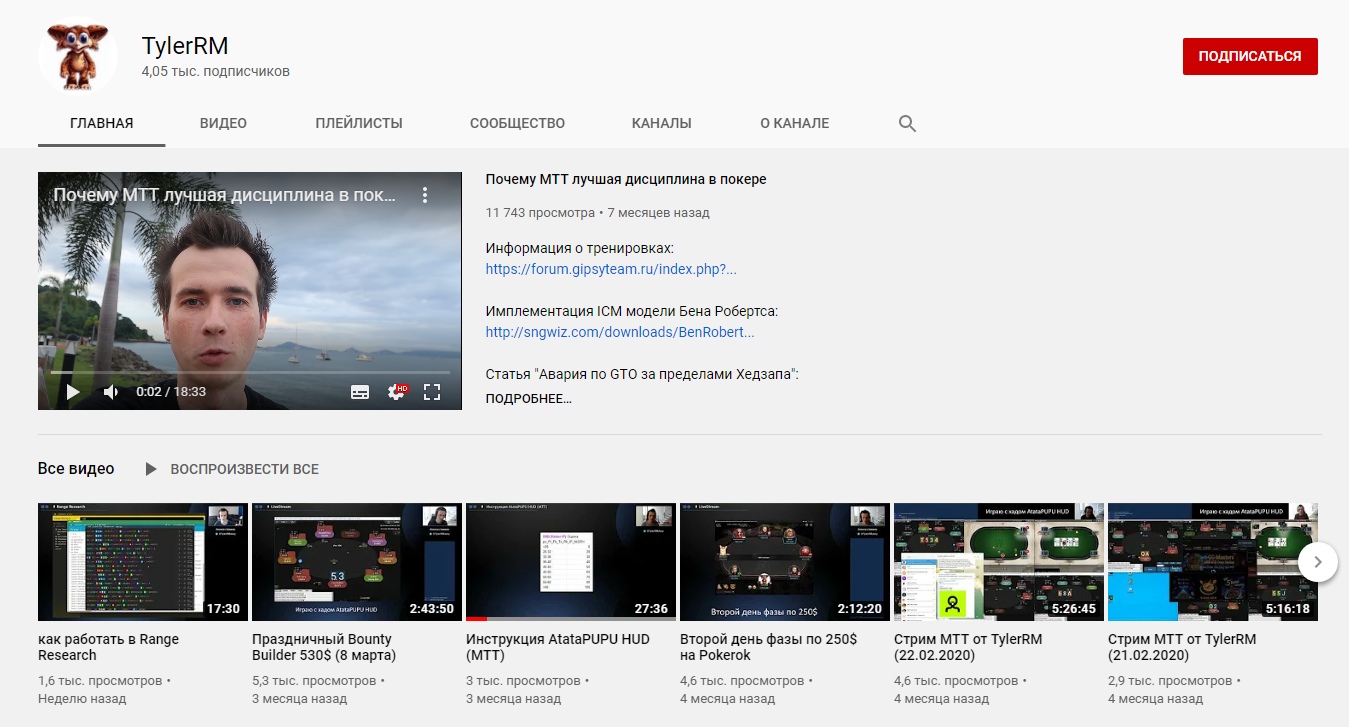This screenshot has width=1349, height=727.
Task: Switch to the ГЛАВНАЯ tab
Action: pos(102,124)
